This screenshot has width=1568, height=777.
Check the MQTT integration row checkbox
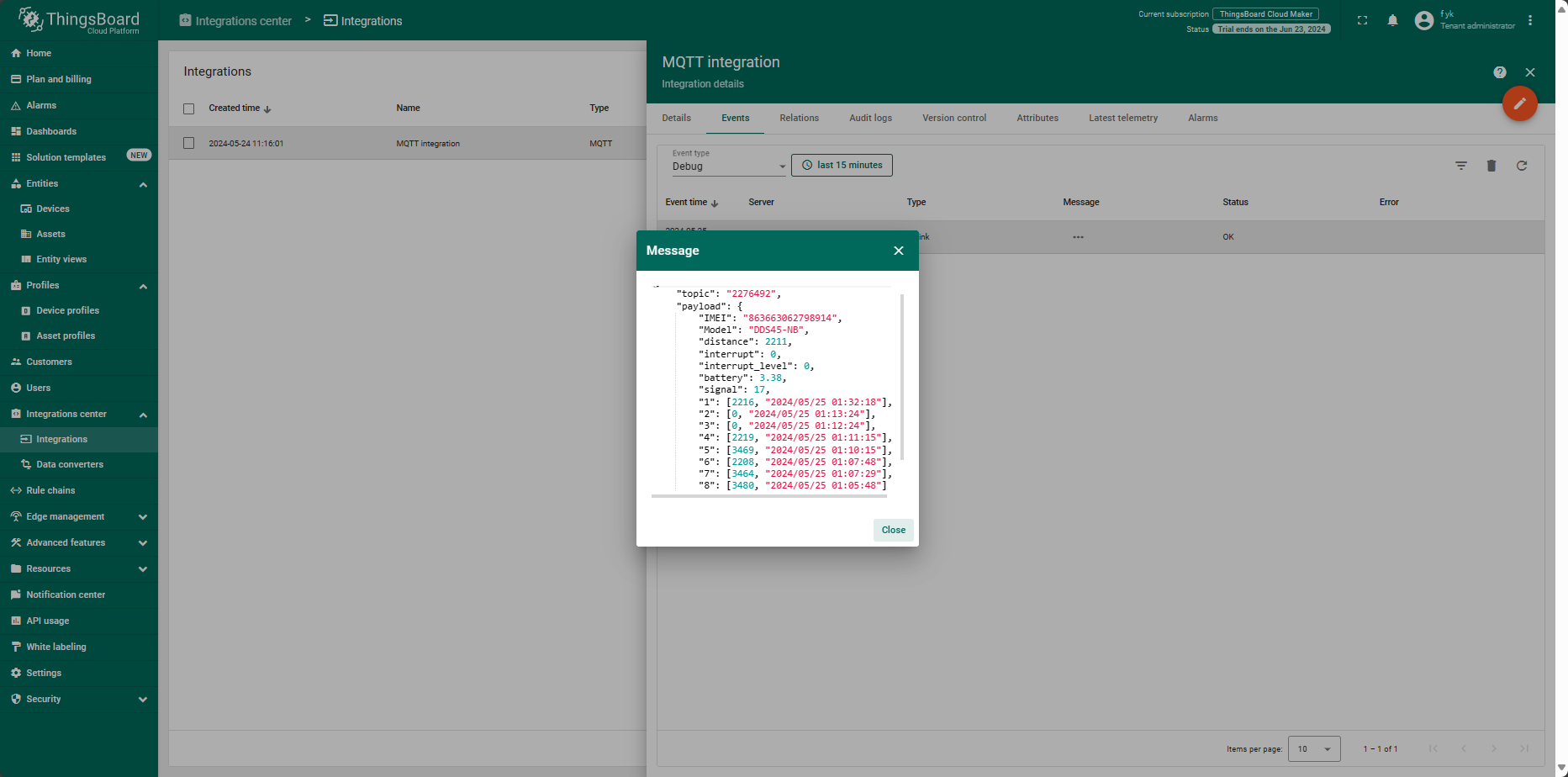tap(188, 143)
